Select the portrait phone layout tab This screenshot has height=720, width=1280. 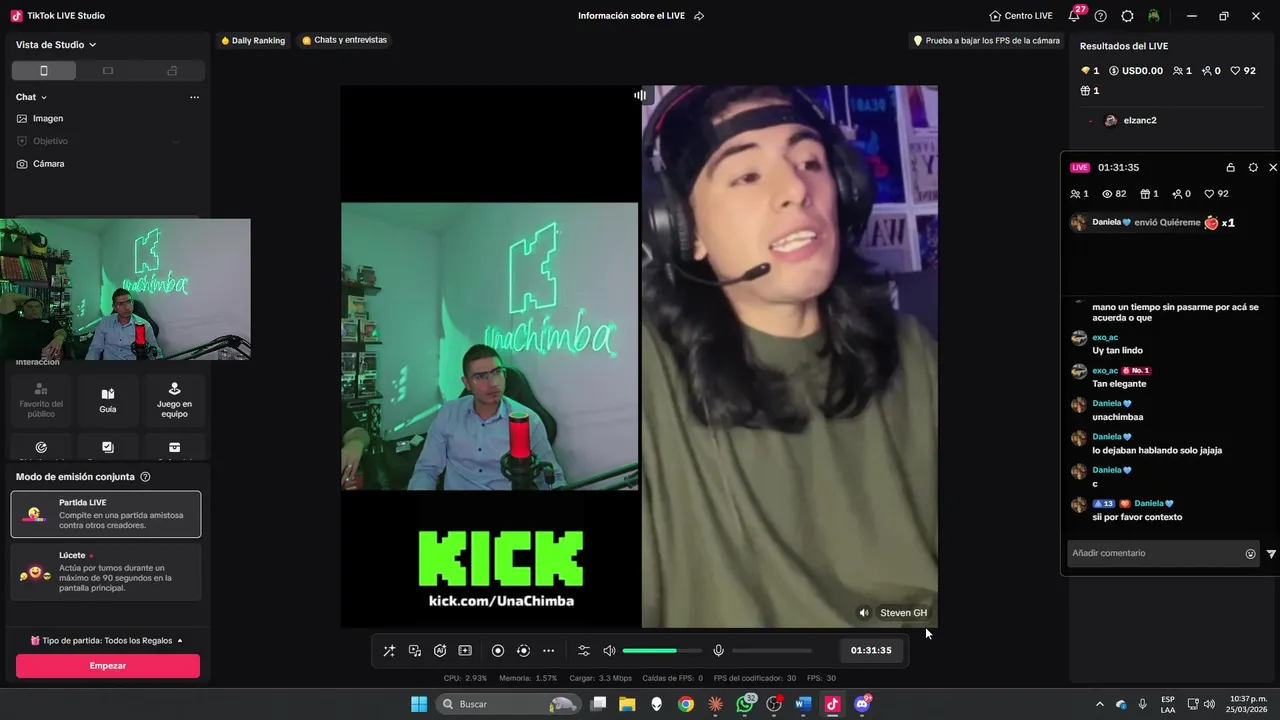pos(44,71)
